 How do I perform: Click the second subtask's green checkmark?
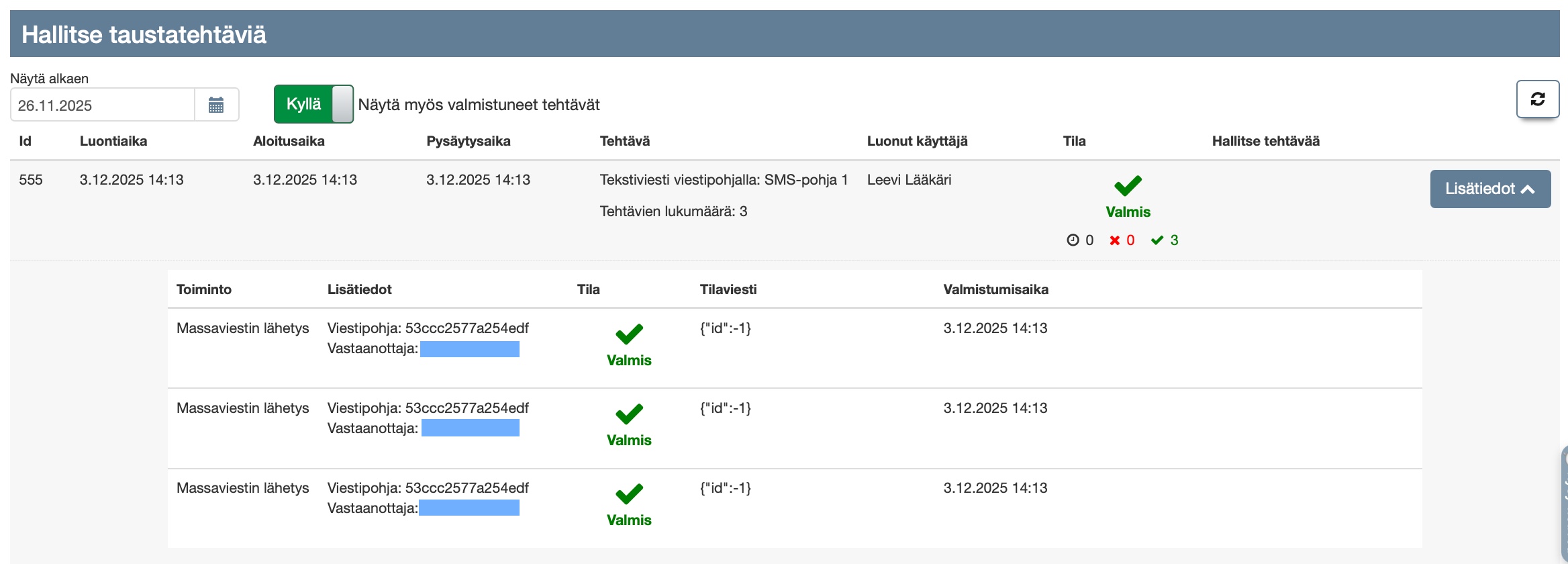(x=629, y=414)
